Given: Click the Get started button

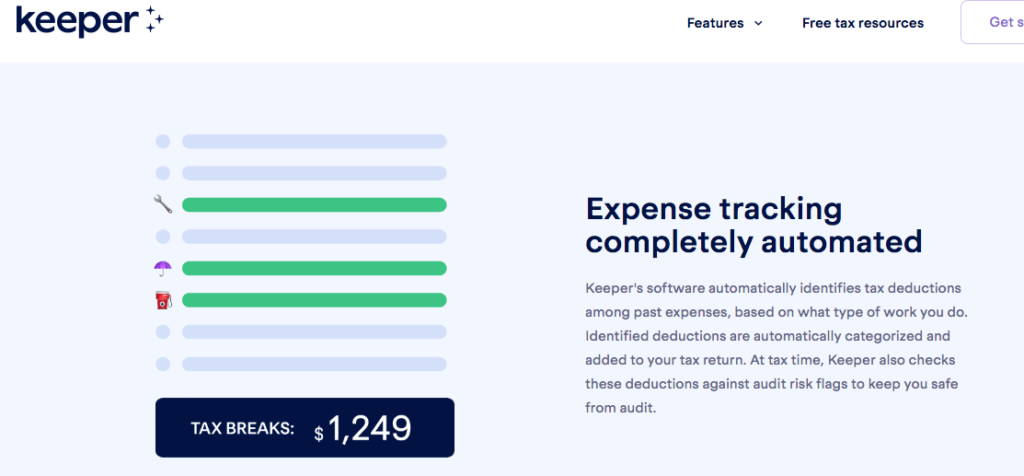Looking at the screenshot, I should click(x=993, y=22).
